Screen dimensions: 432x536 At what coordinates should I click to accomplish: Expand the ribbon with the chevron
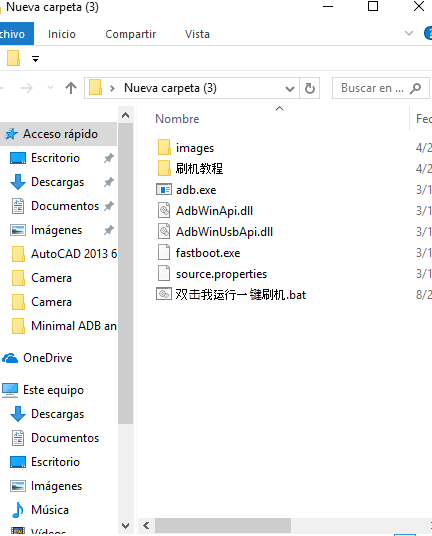pyautogui.click(x=409, y=34)
